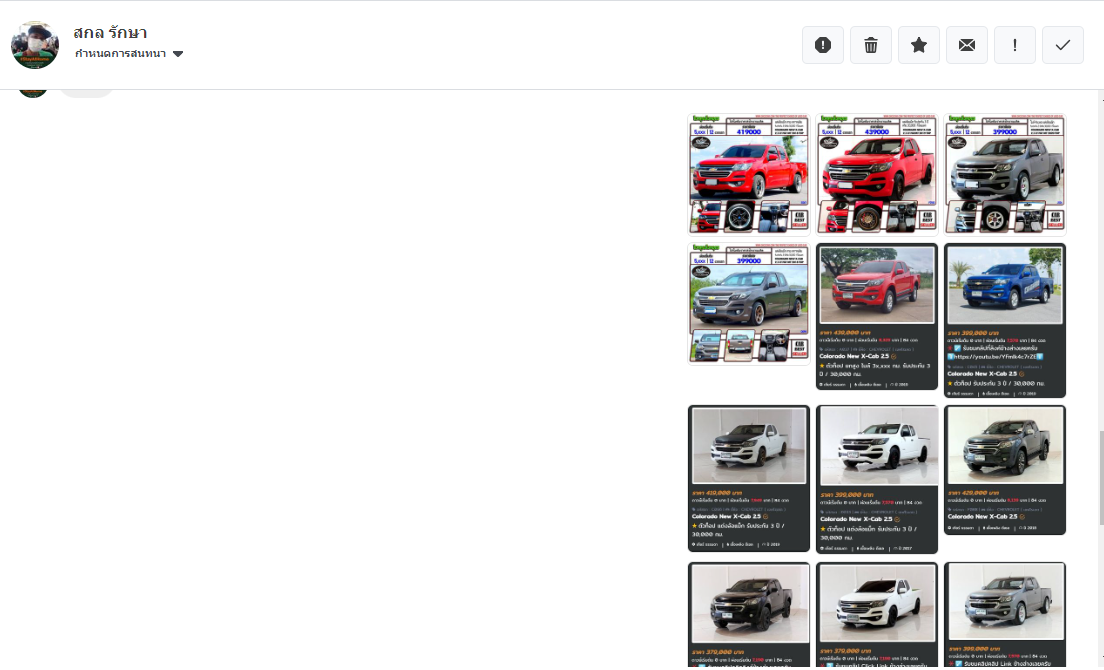The width and height of the screenshot is (1104, 670).
Task: Flag conversation with the plain exclamation icon
Action: [x=1015, y=45]
